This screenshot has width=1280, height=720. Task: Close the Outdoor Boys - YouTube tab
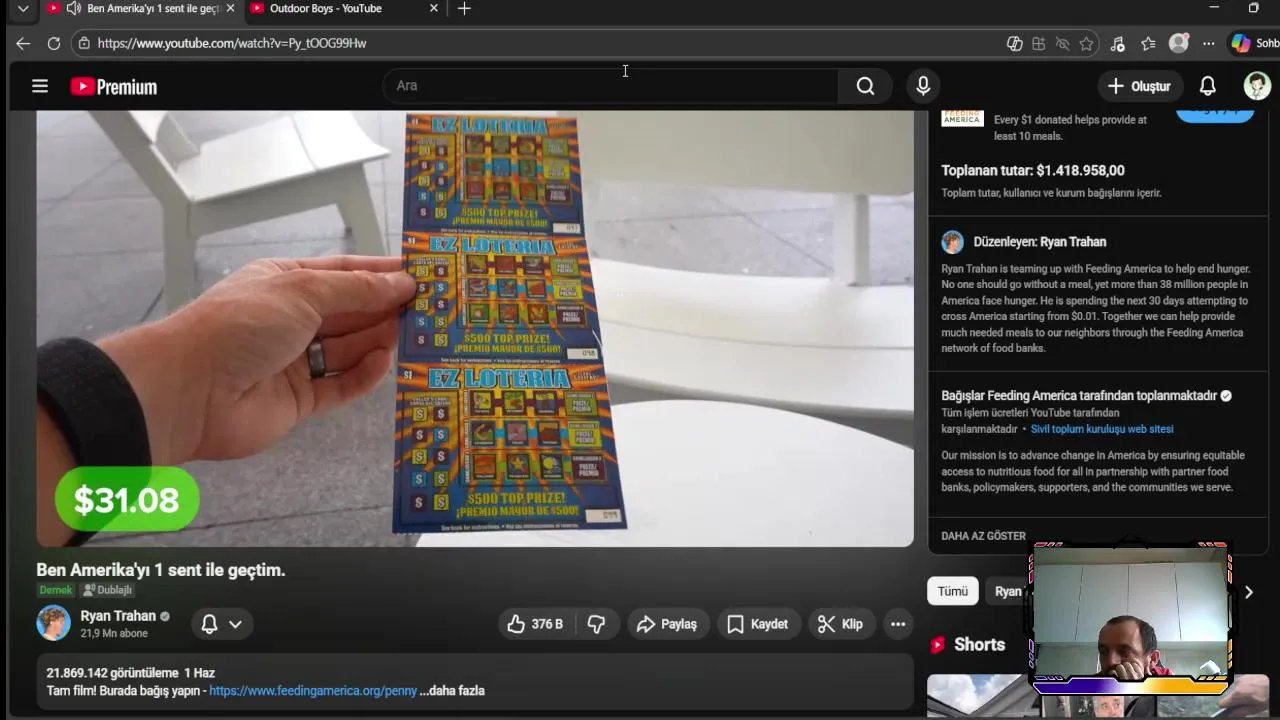(434, 9)
